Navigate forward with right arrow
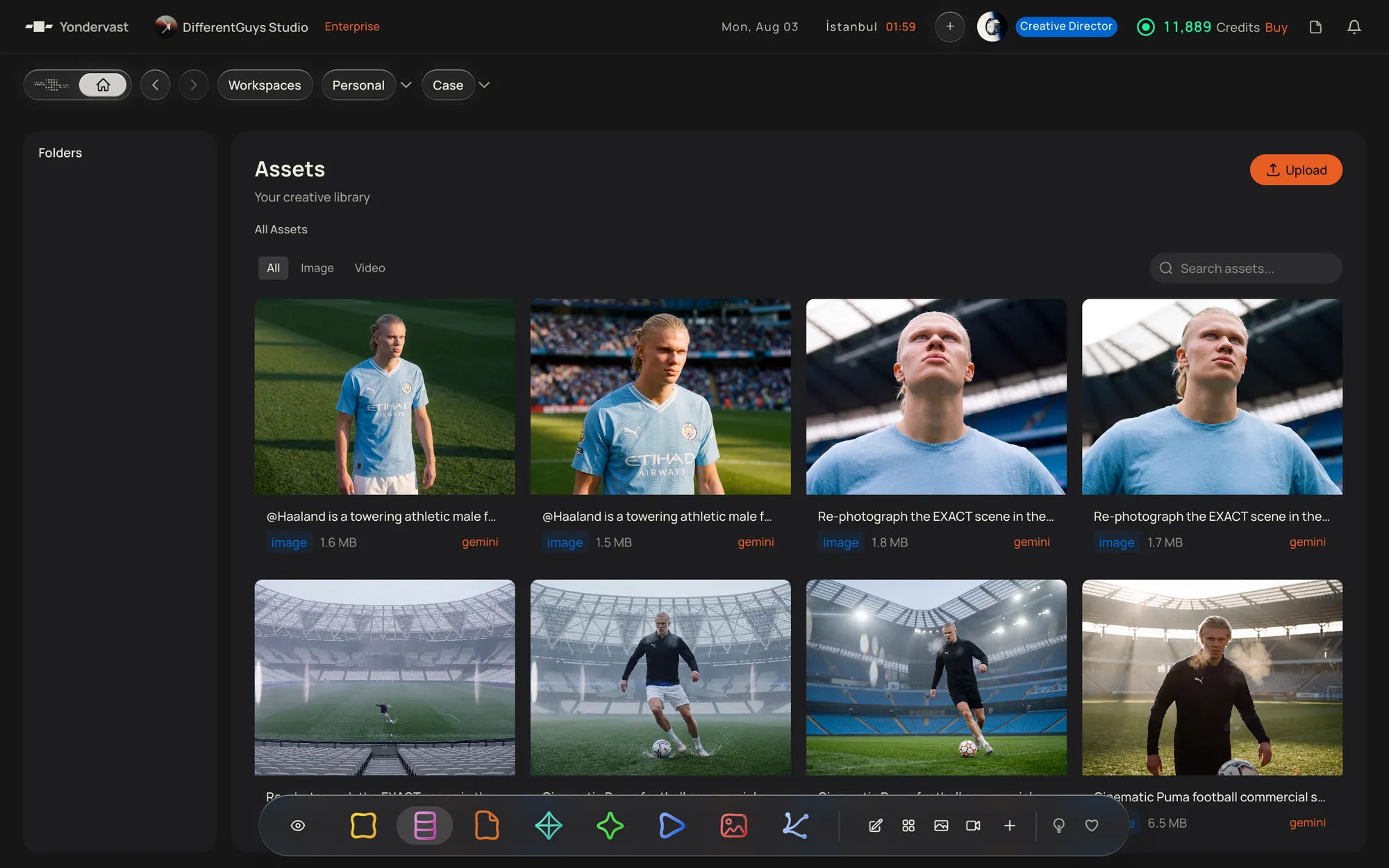 194,85
